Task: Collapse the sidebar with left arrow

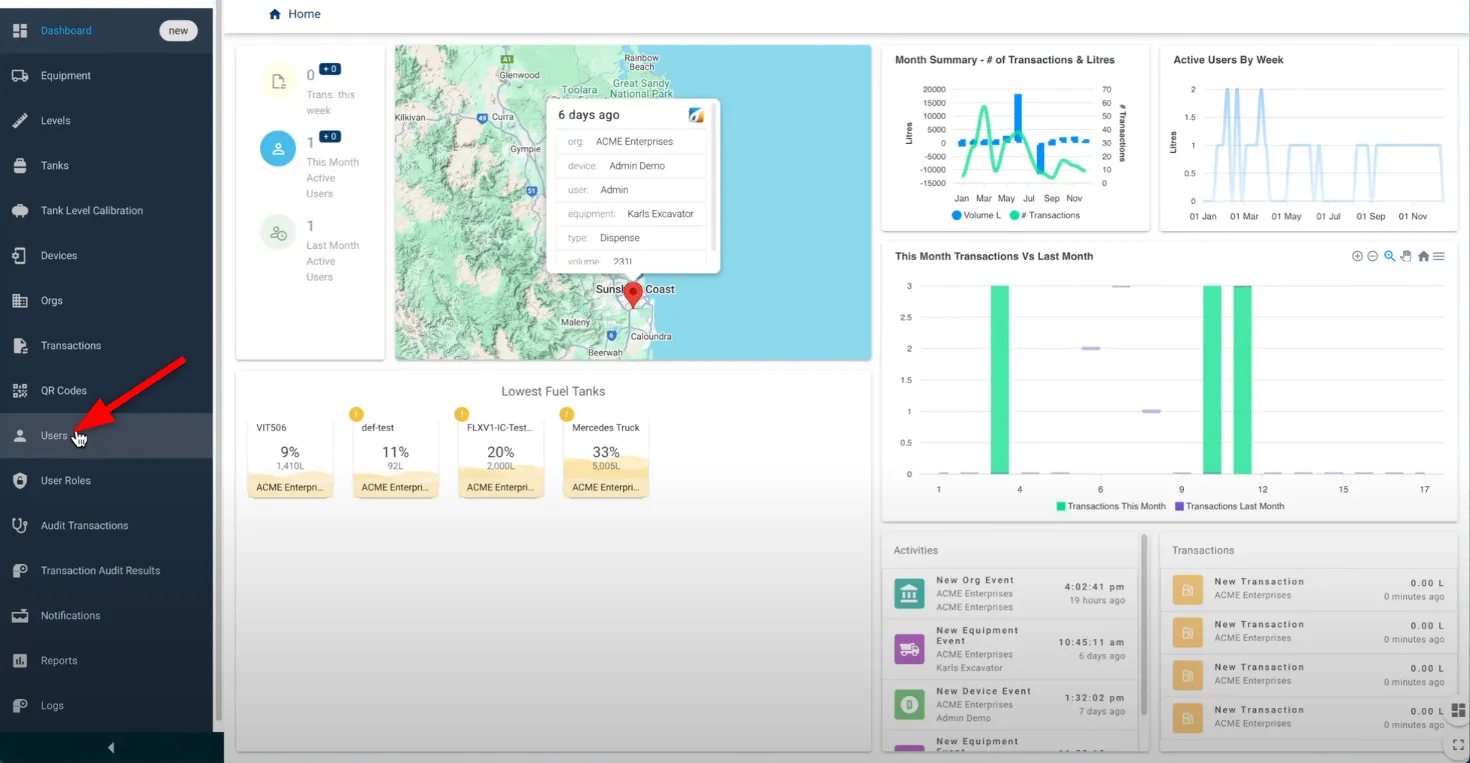Action: tap(111, 748)
